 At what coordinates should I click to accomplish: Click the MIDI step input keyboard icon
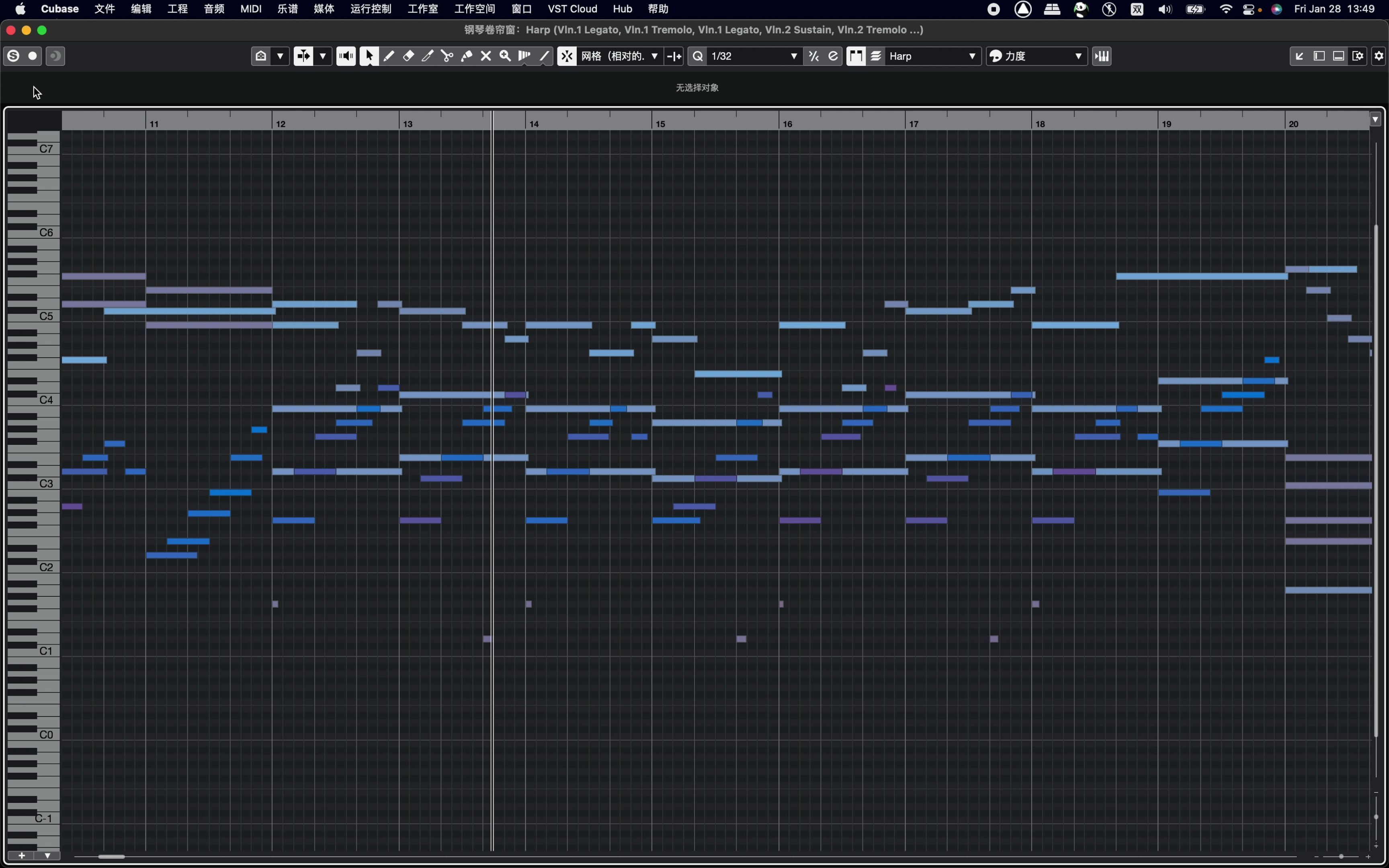coord(1102,56)
